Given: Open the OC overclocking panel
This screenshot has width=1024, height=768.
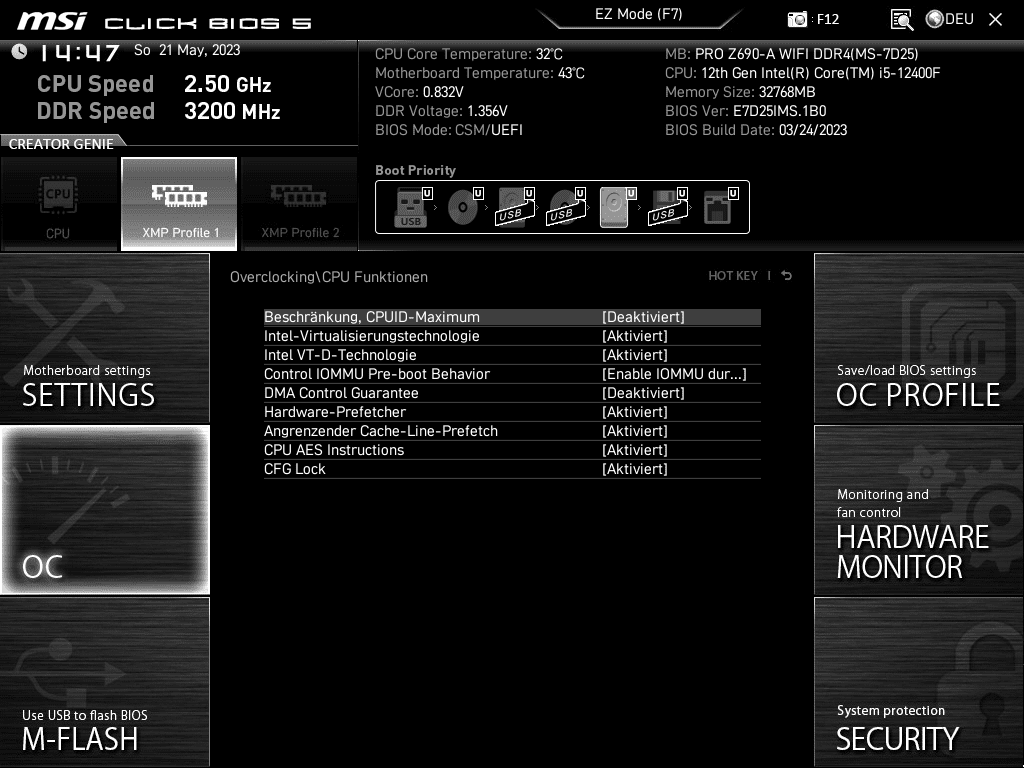Looking at the screenshot, I should point(104,510).
